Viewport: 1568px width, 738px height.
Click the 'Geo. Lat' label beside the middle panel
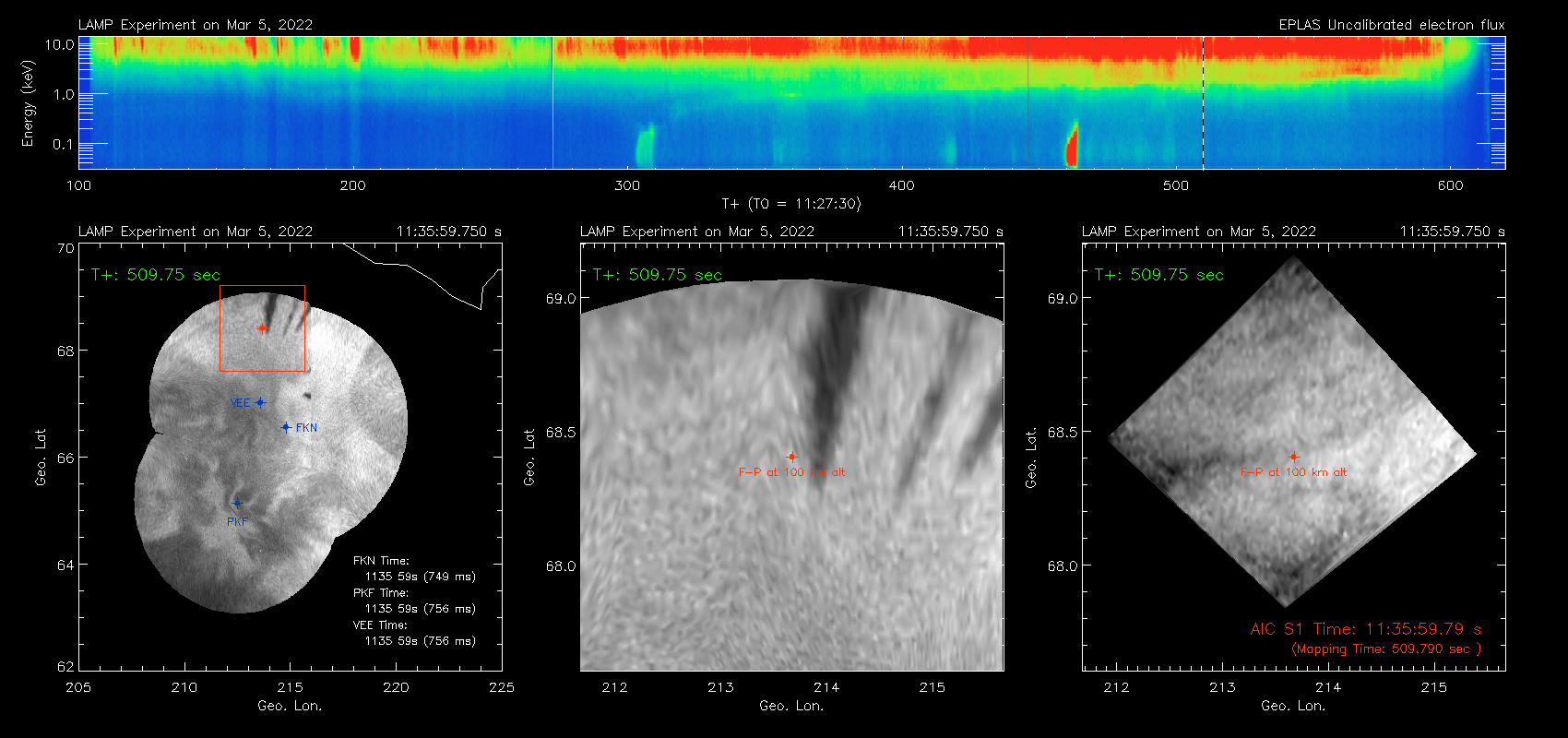coord(529,457)
